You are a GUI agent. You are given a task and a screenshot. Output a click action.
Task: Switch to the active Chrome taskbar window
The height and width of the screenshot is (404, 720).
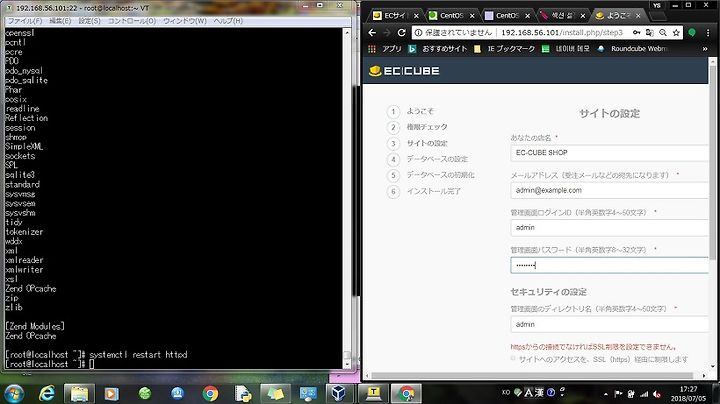pyautogui.click(x=406, y=393)
